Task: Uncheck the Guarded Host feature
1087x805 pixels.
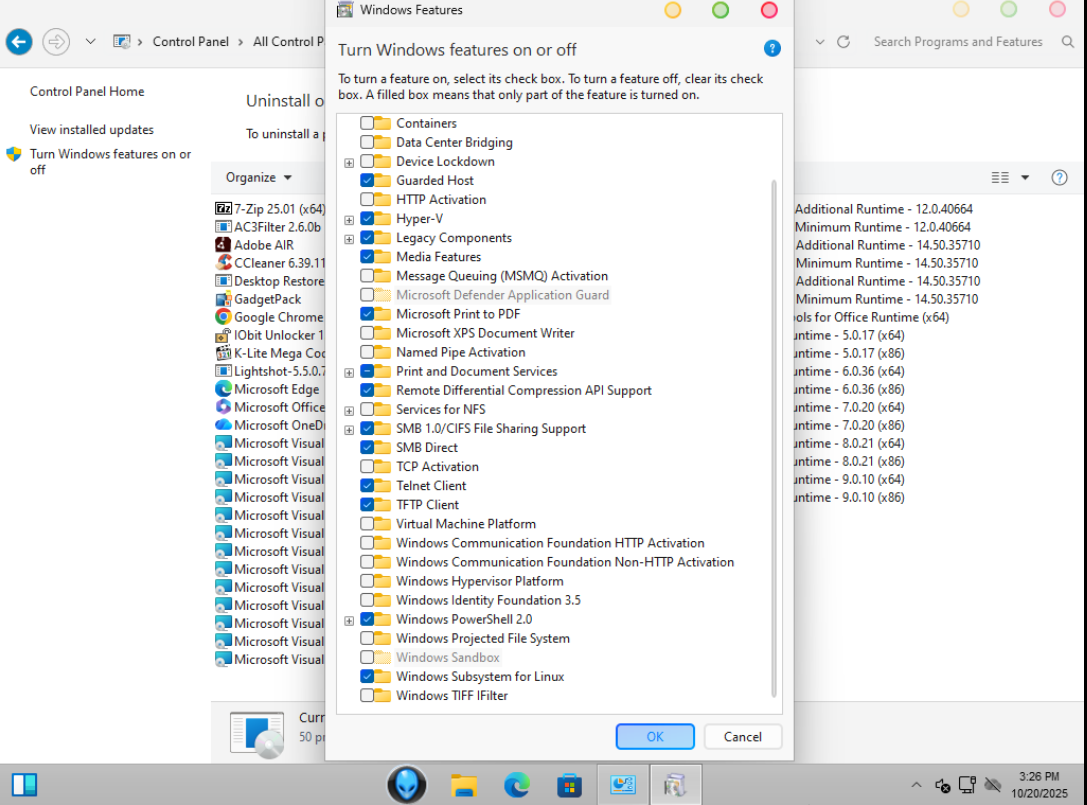Action: tap(367, 180)
